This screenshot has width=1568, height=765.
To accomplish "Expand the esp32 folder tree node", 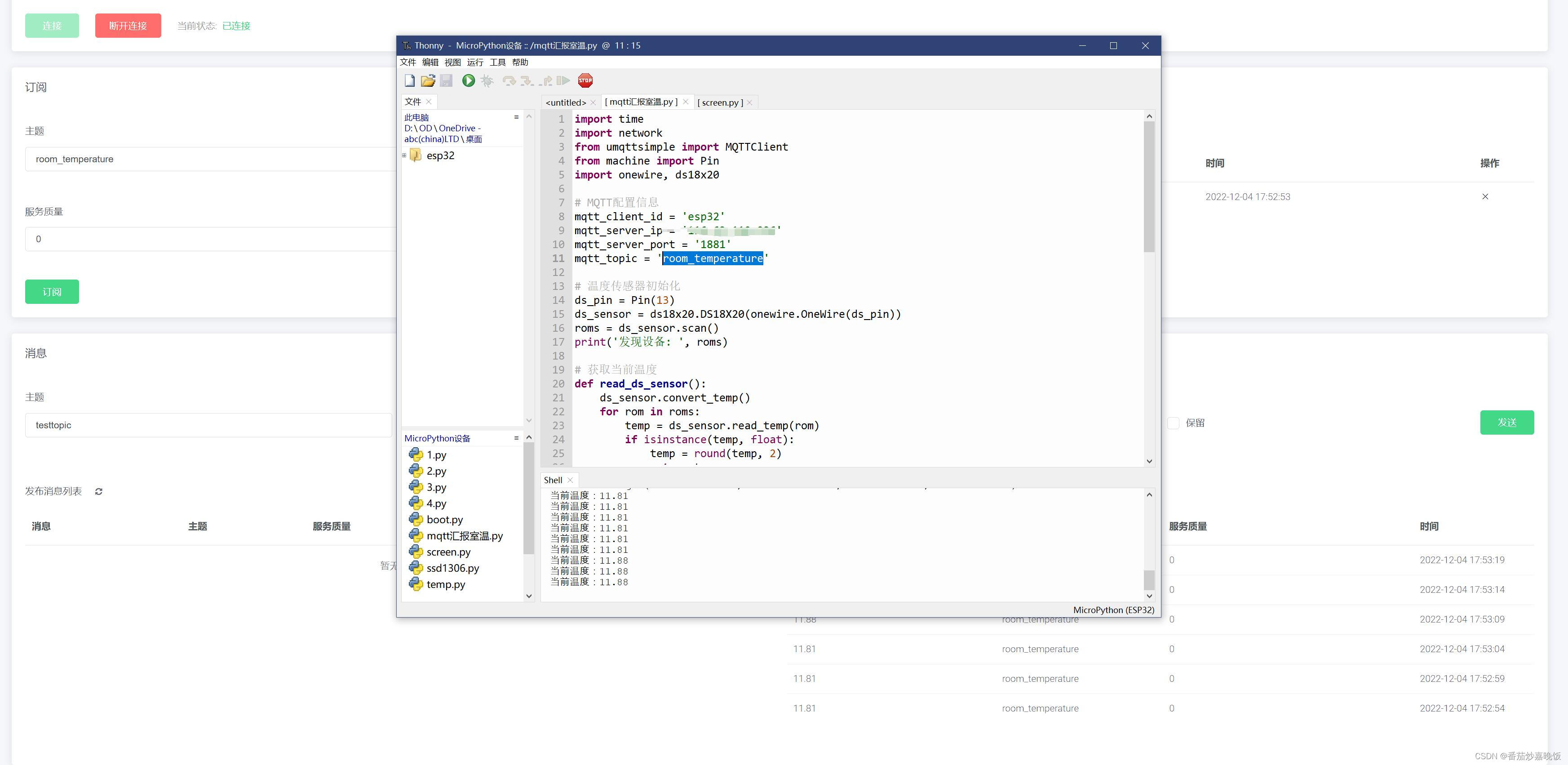I will click(x=404, y=156).
